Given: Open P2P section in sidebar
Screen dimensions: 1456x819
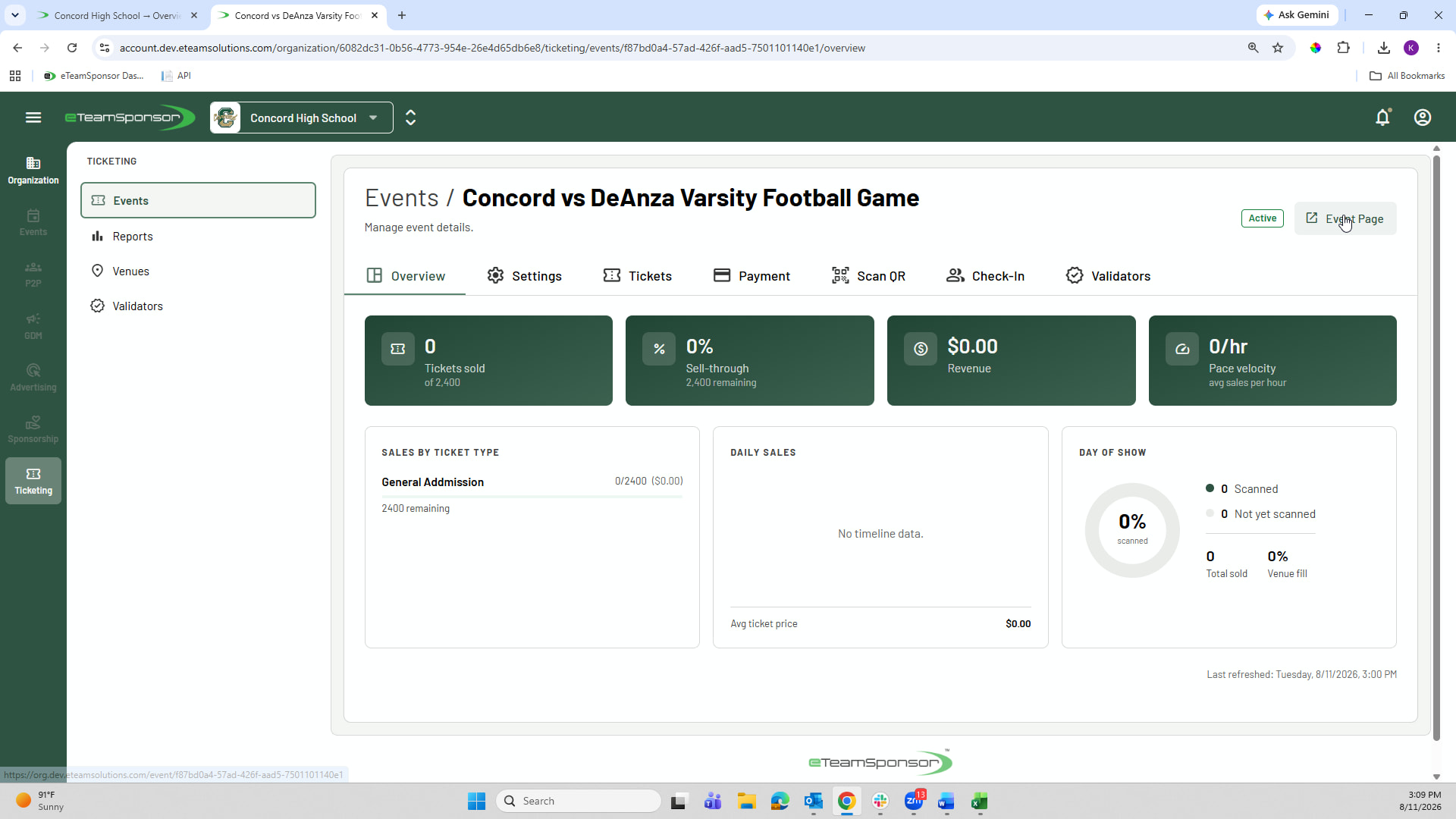Looking at the screenshot, I should click(x=33, y=275).
